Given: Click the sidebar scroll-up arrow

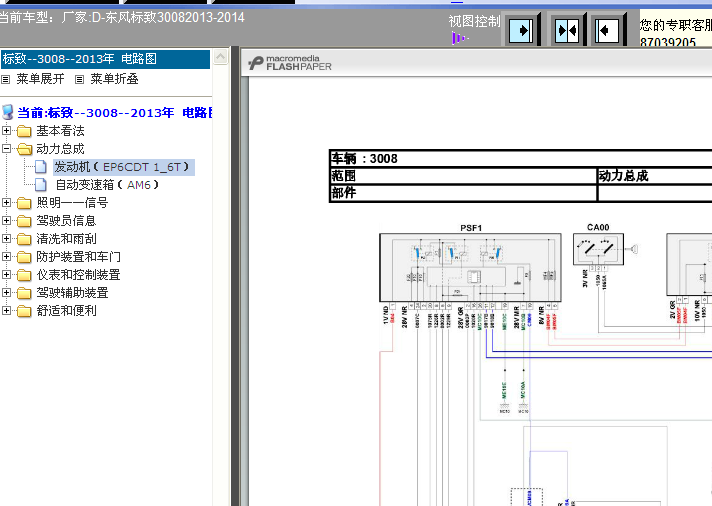Looking at the screenshot, I should [221, 57].
